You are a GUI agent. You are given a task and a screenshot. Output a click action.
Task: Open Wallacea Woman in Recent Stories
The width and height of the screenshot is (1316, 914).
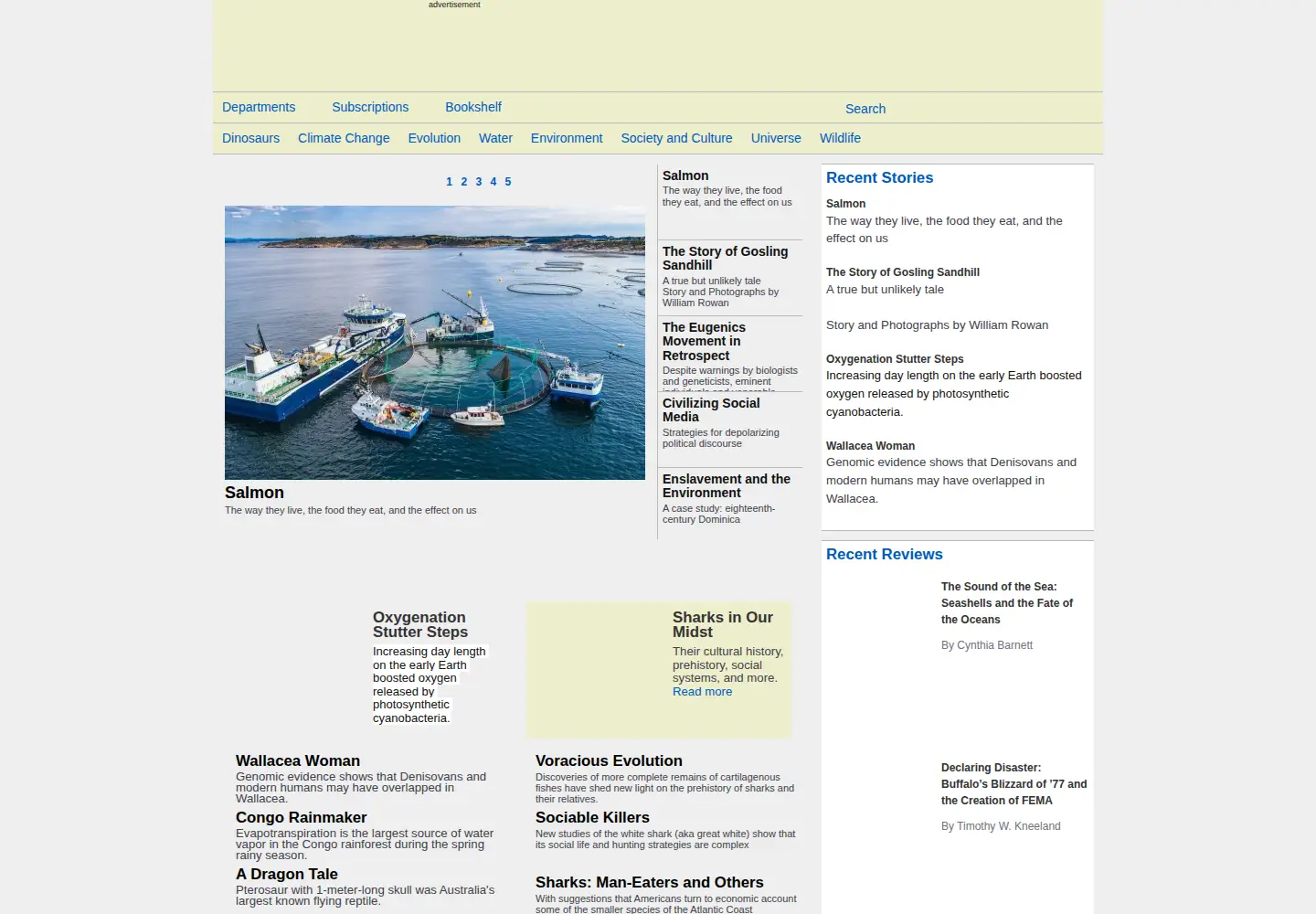870,446
